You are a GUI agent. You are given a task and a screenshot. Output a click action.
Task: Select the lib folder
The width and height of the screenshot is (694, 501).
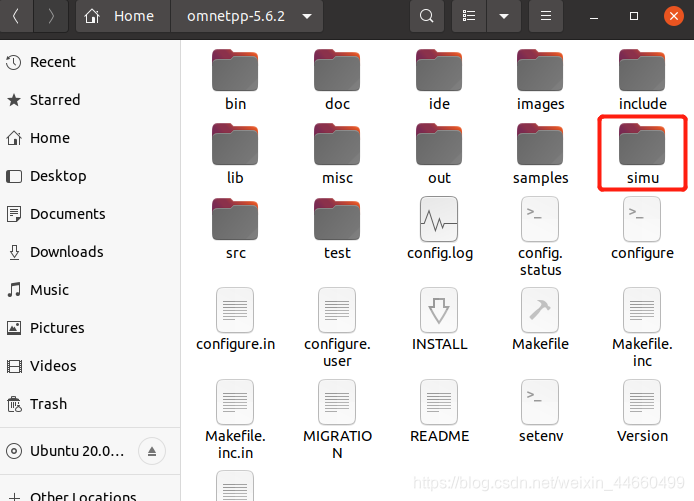(x=235, y=154)
